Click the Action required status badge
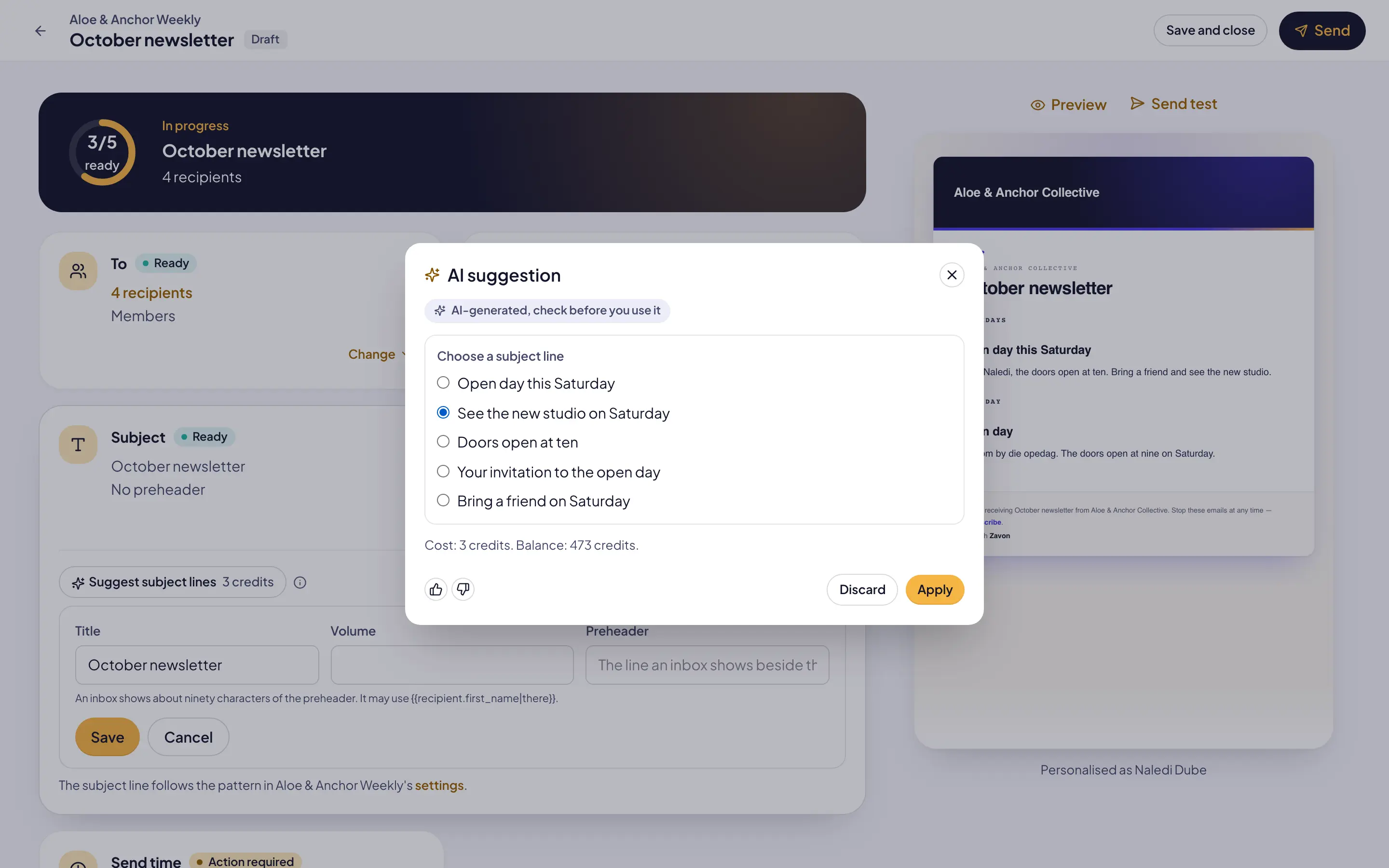The height and width of the screenshot is (868, 1389). pyautogui.click(x=245, y=861)
